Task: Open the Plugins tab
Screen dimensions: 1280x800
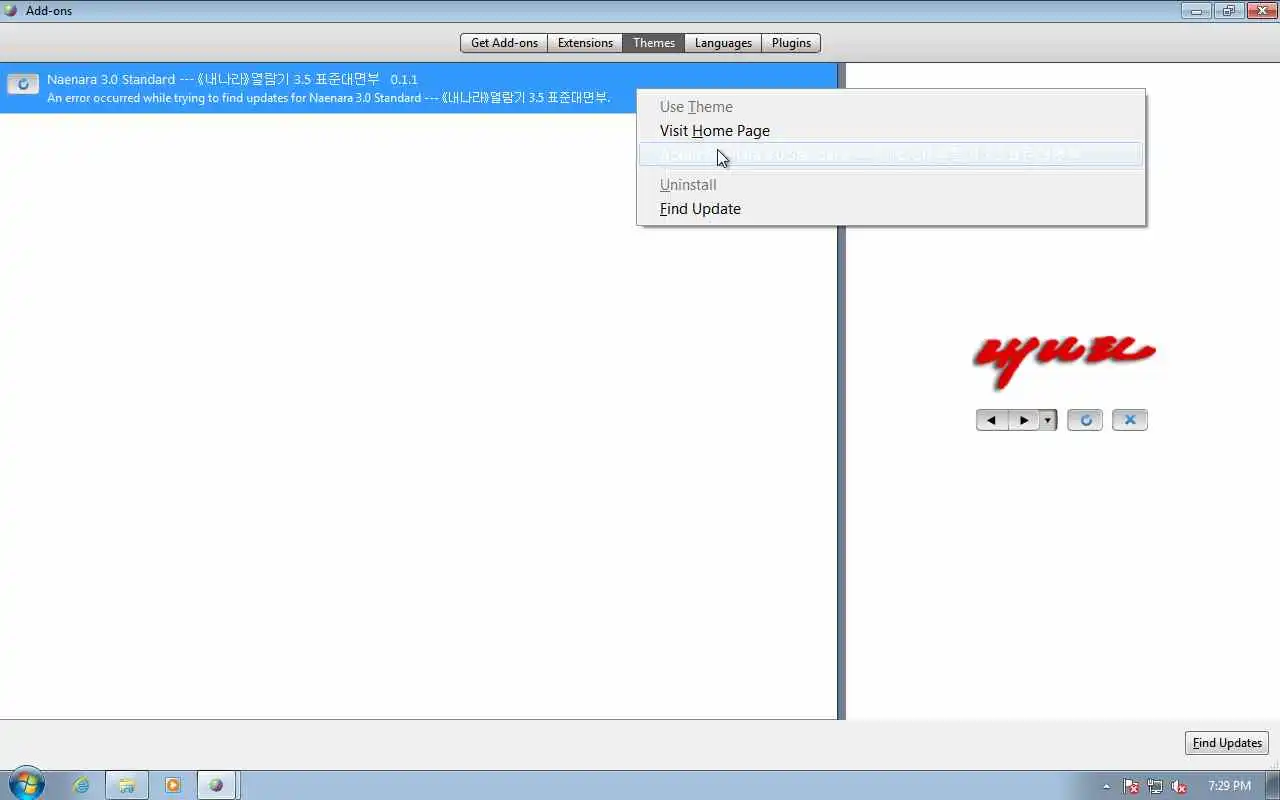Action: pyautogui.click(x=791, y=43)
